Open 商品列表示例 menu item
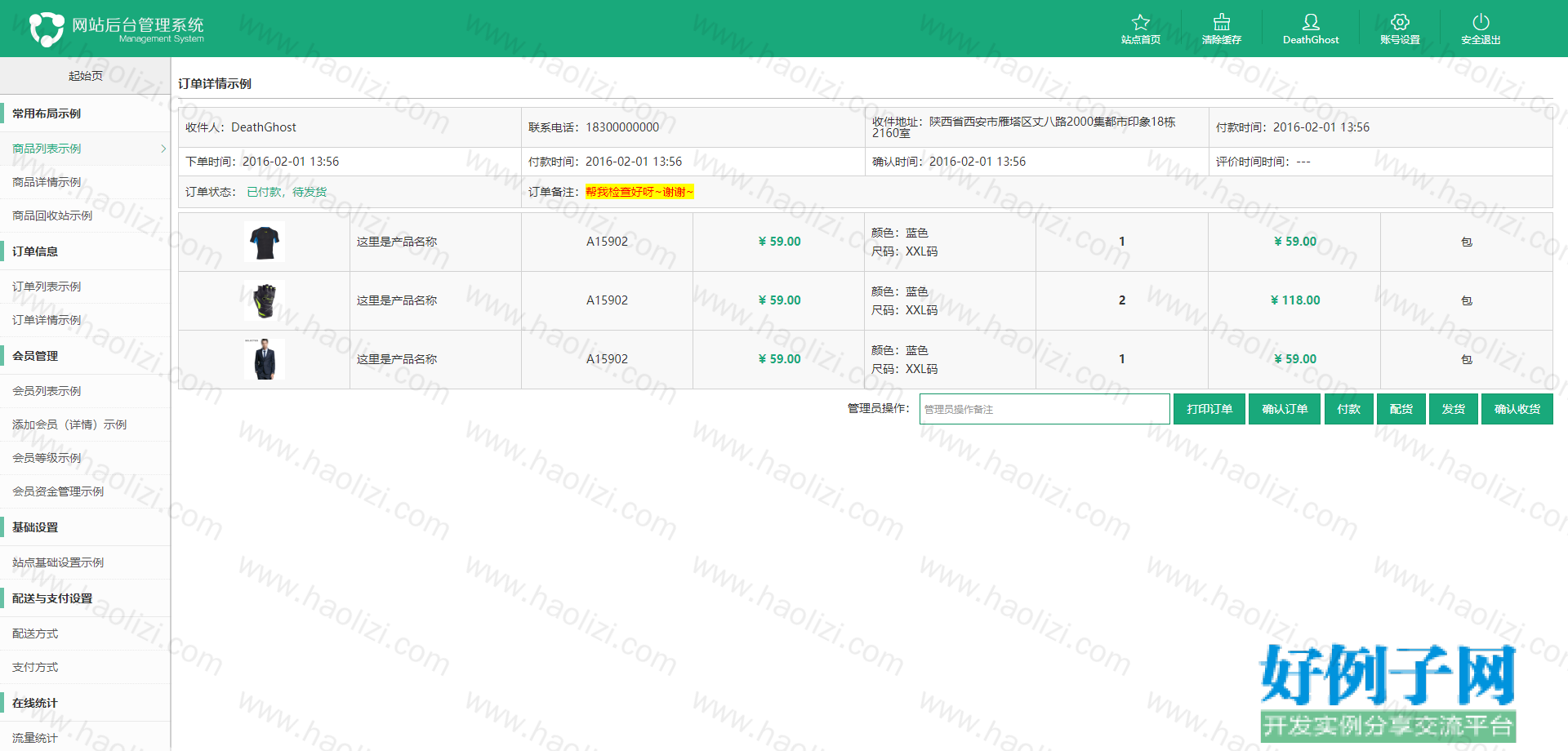1568x751 pixels. point(47,149)
